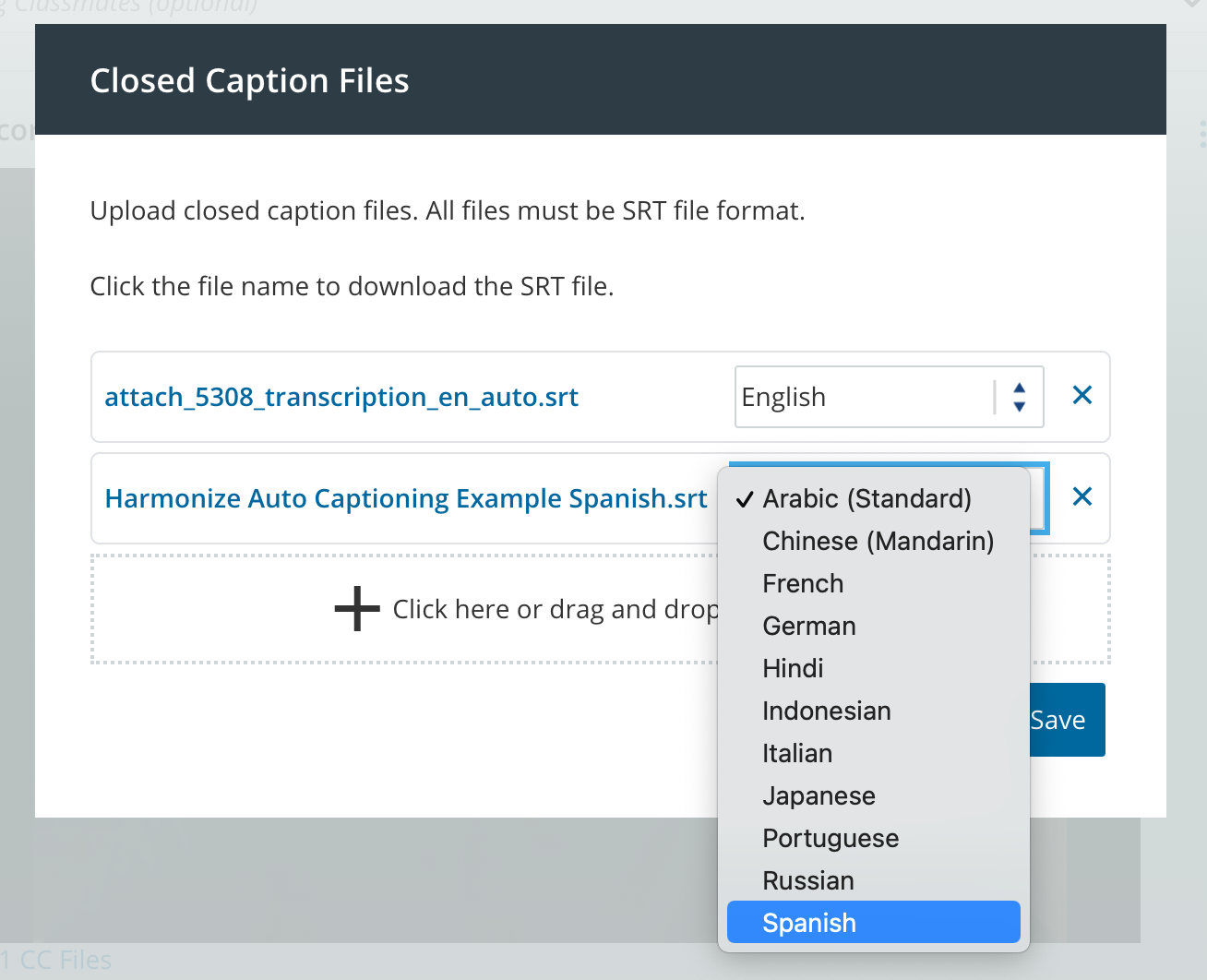The height and width of the screenshot is (980, 1207).
Task: Pick Italian from the dropdown options
Action: 797,753
